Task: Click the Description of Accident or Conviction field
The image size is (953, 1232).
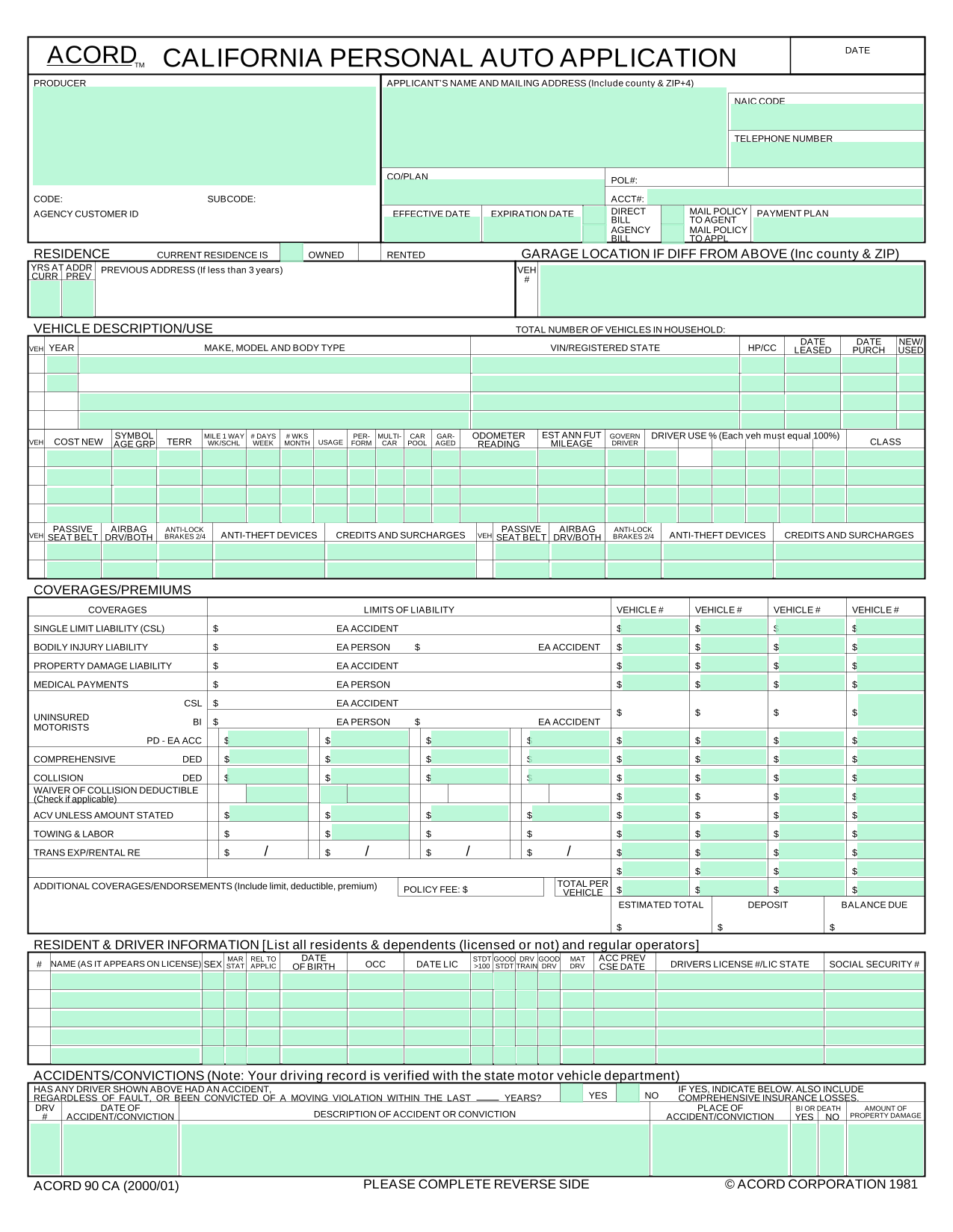Action: point(415,1149)
